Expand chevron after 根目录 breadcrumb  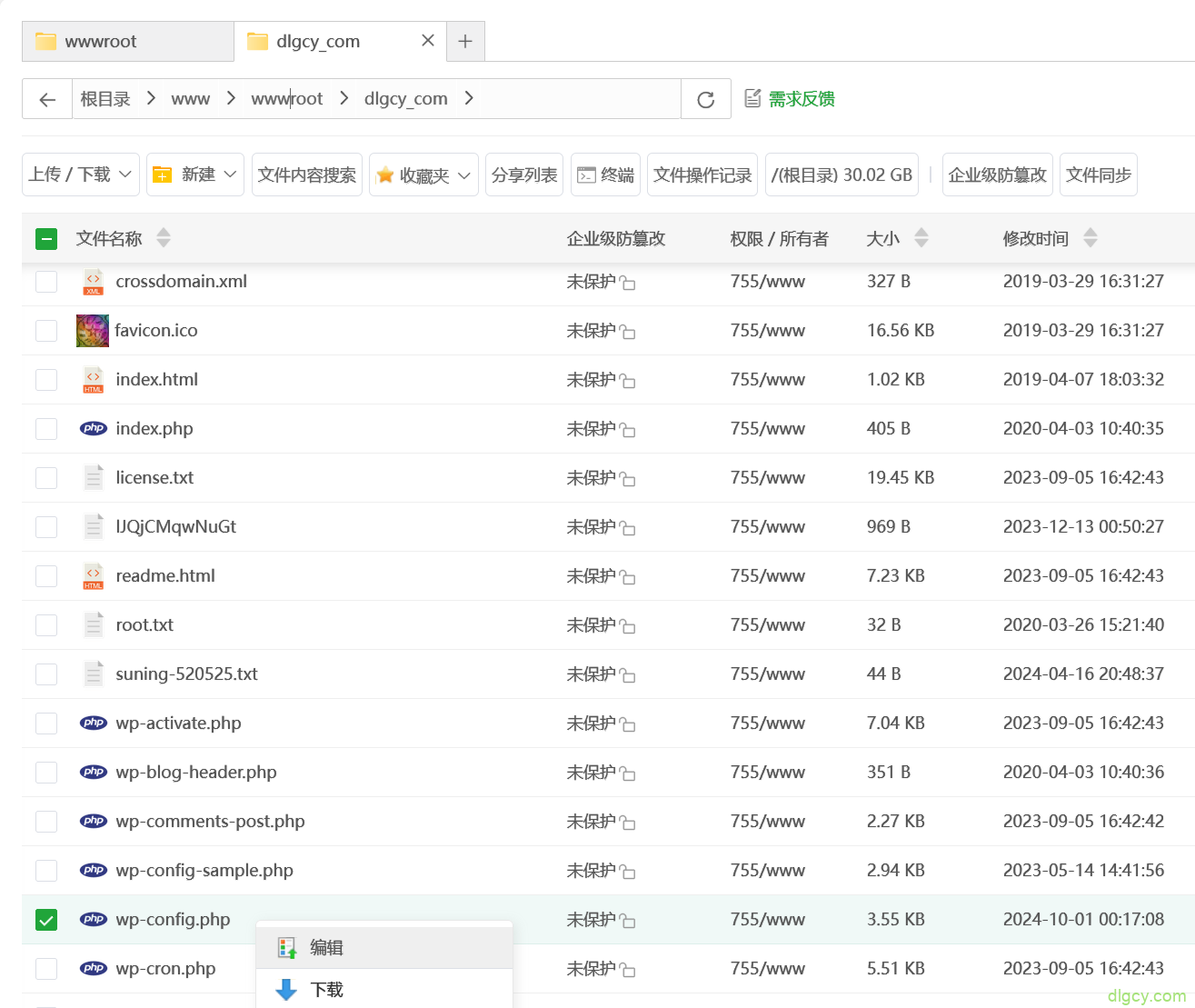(x=151, y=98)
